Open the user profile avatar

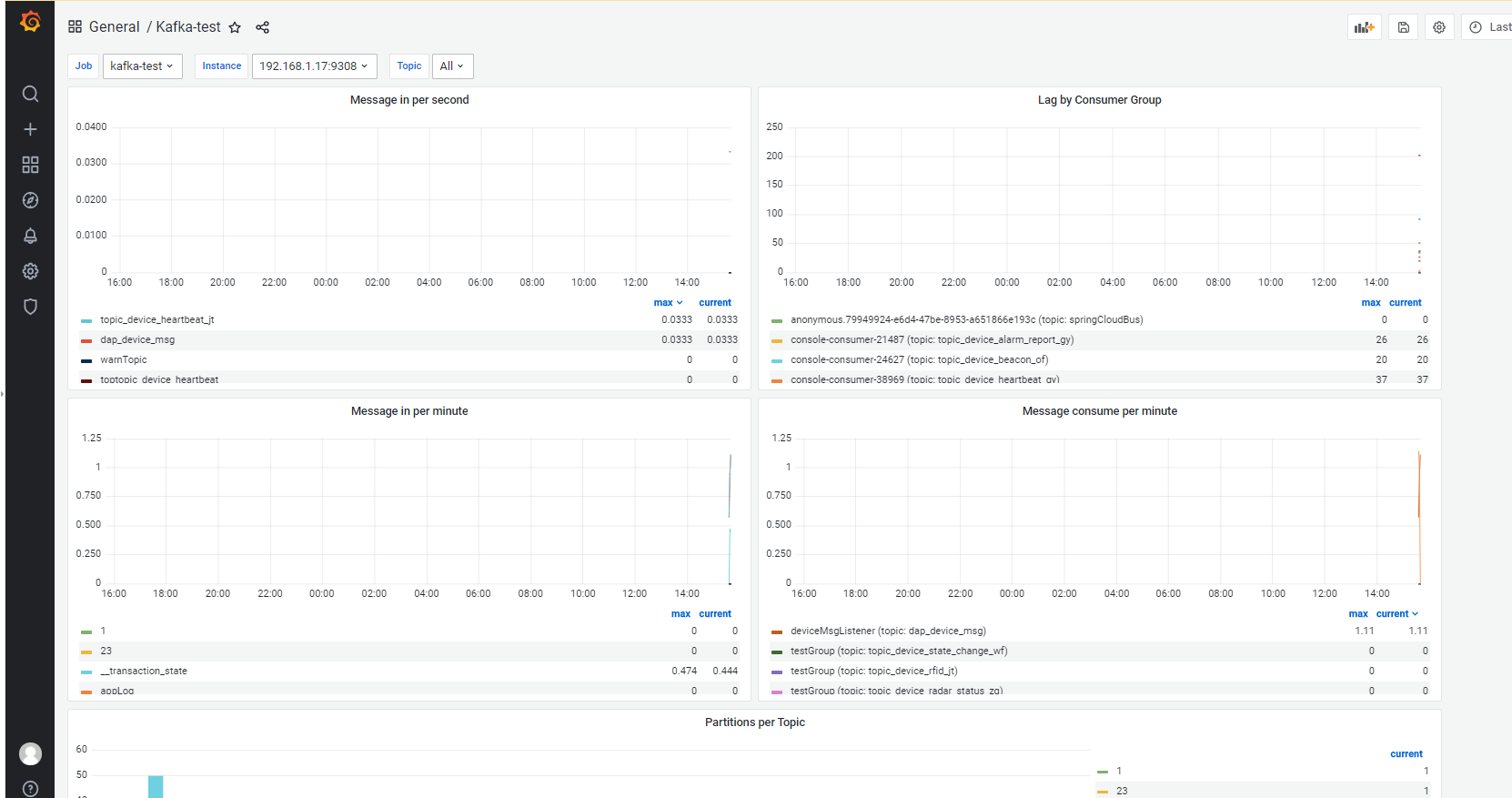coord(30,753)
